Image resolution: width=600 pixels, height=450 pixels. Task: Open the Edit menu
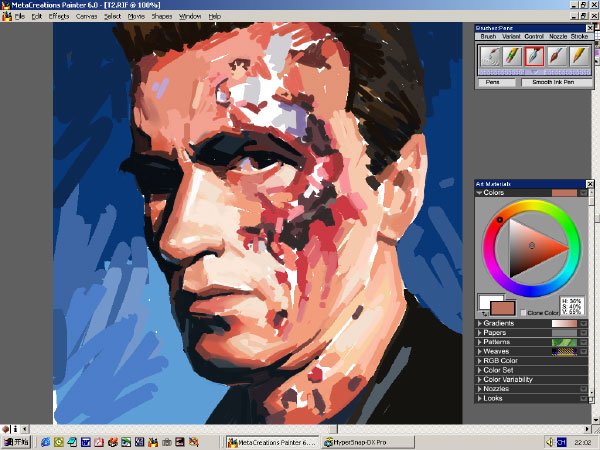(37, 16)
